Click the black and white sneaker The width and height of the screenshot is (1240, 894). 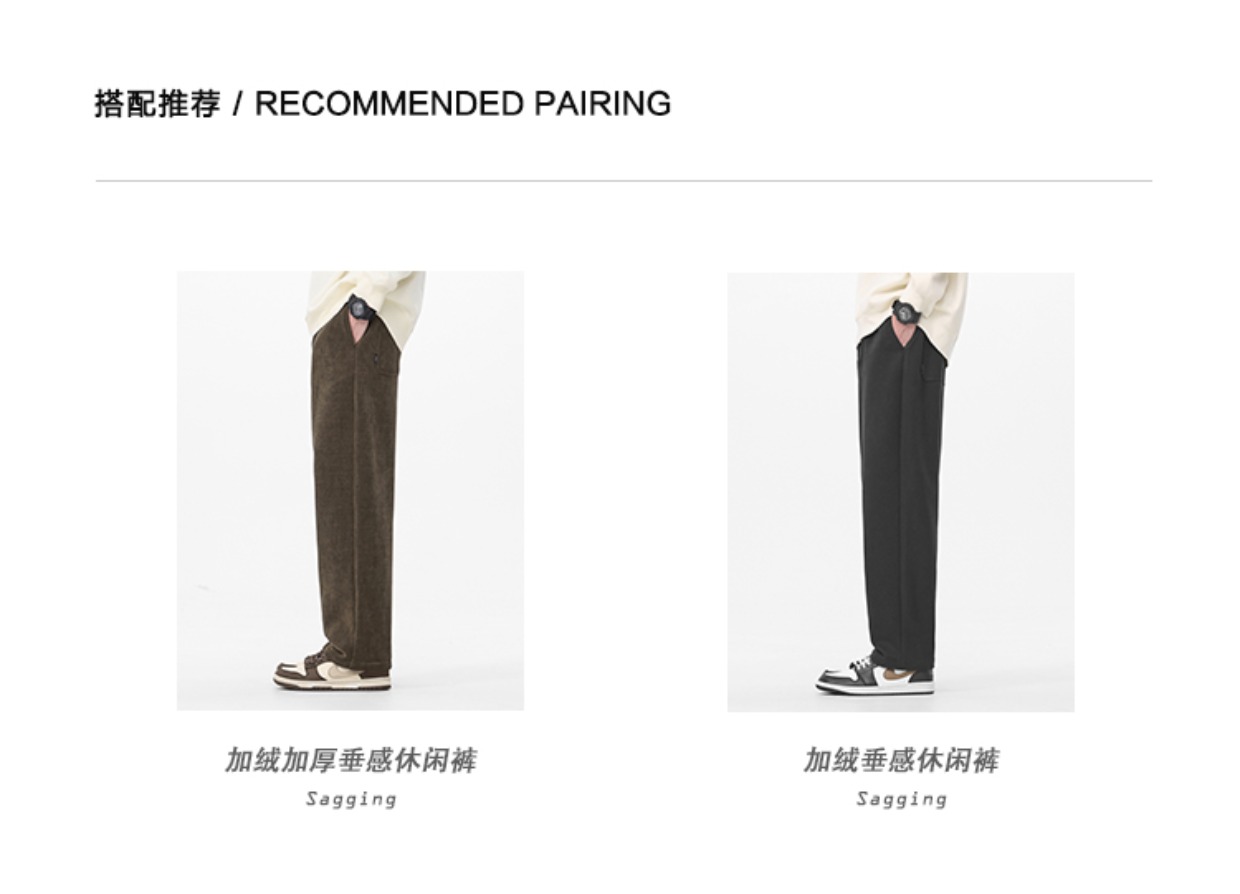pyautogui.click(x=874, y=677)
